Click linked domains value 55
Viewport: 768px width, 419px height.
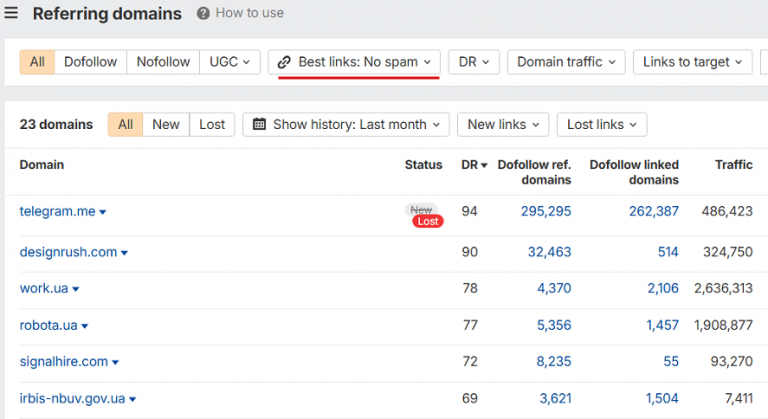coord(671,361)
